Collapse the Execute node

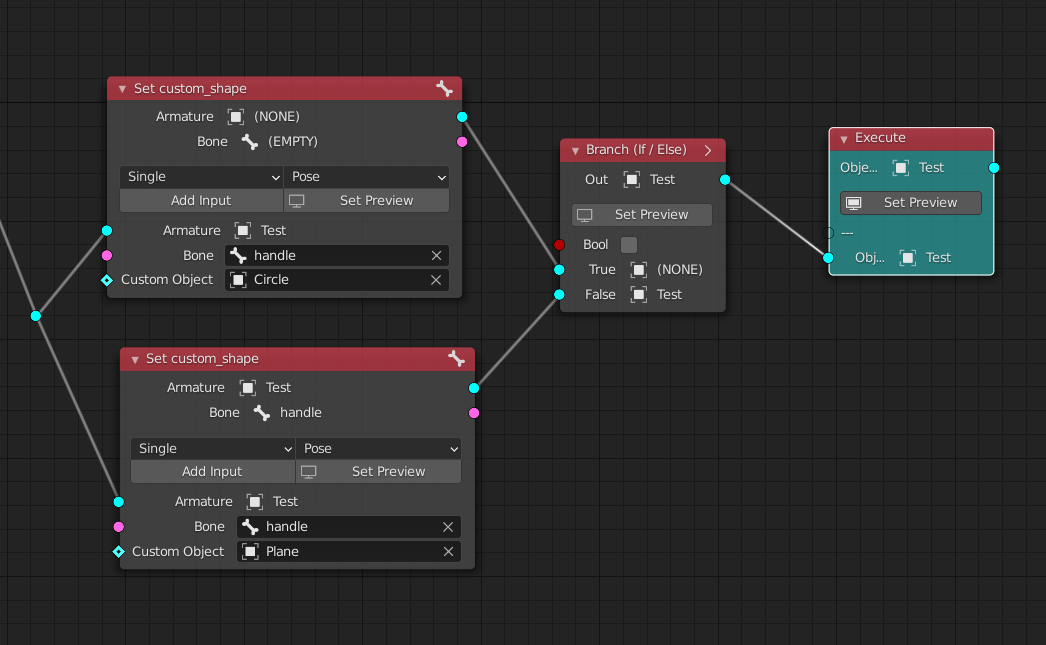click(844, 139)
